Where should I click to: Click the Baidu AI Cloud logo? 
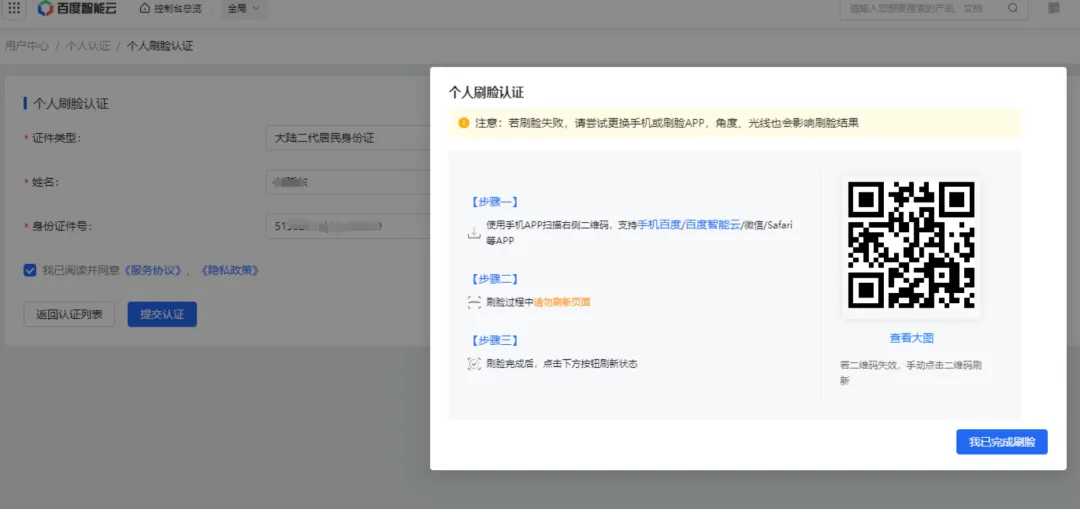[x=75, y=8]
